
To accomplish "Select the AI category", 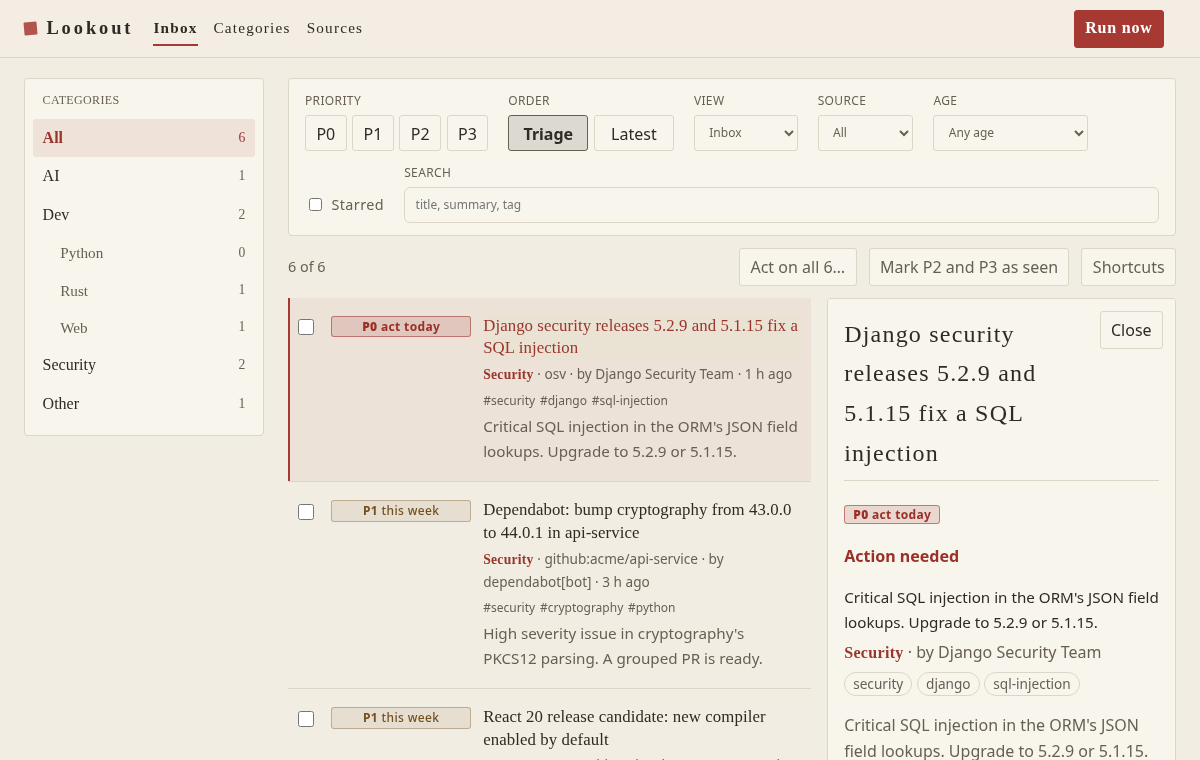I will coord(144,176).
